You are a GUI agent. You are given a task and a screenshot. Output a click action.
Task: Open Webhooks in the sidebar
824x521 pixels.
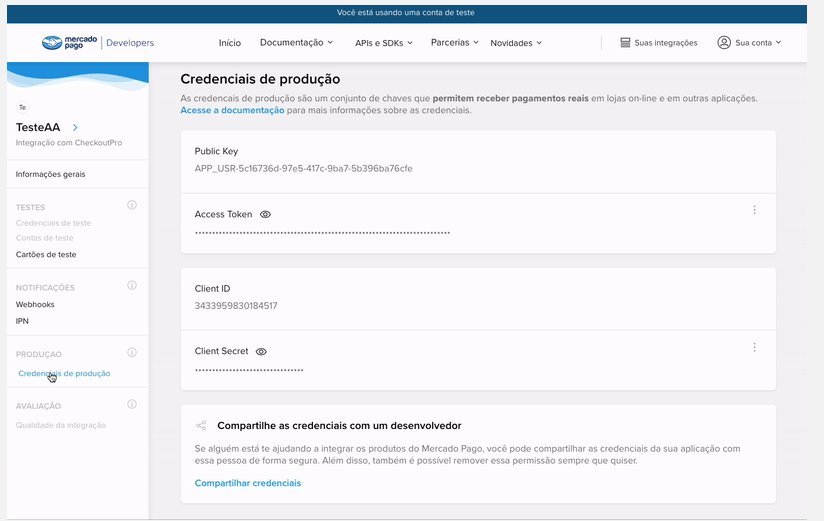point(35,304)
